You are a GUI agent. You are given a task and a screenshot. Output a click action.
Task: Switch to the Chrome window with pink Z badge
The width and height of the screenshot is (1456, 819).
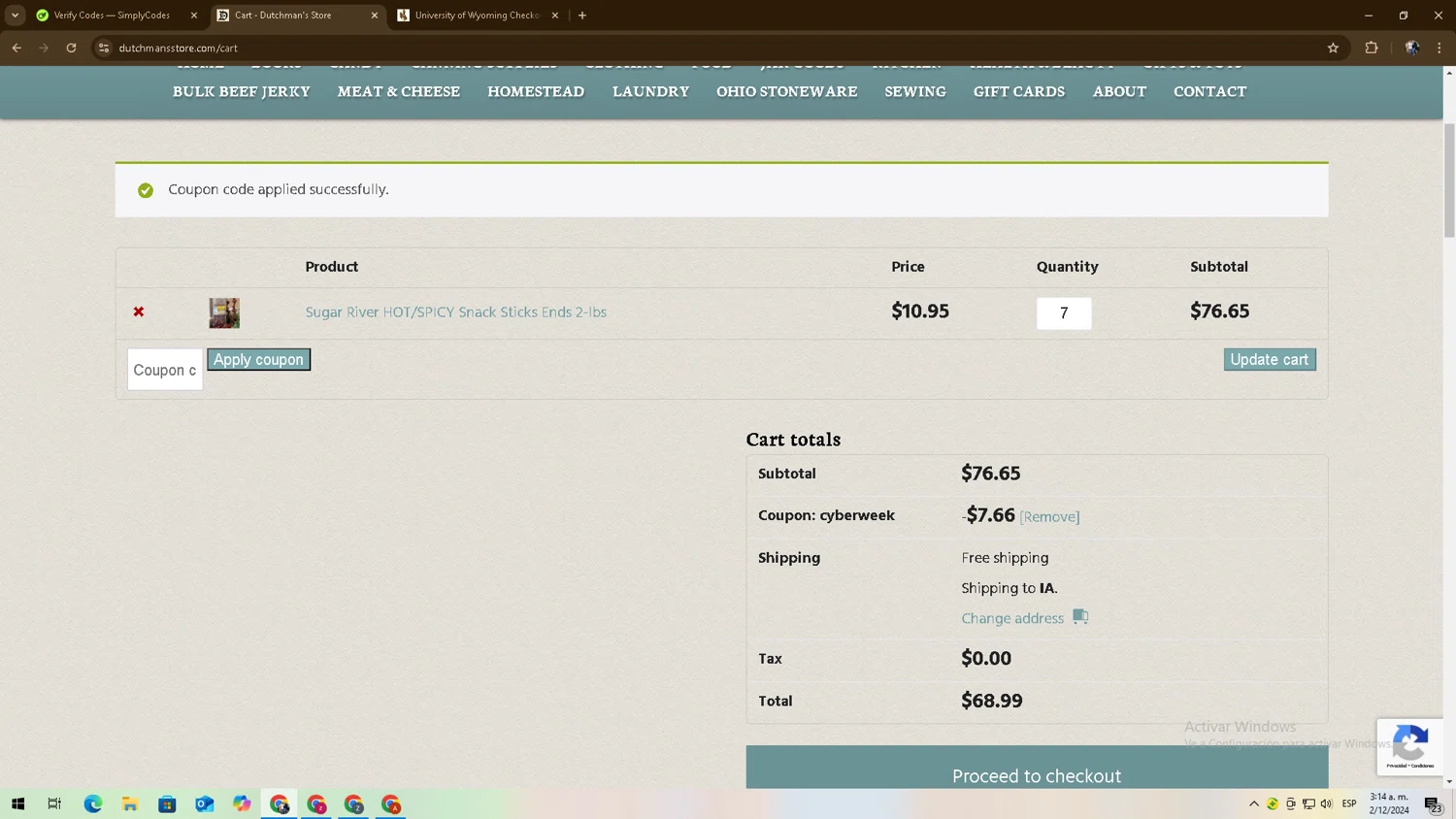click(x=316, y=803)
